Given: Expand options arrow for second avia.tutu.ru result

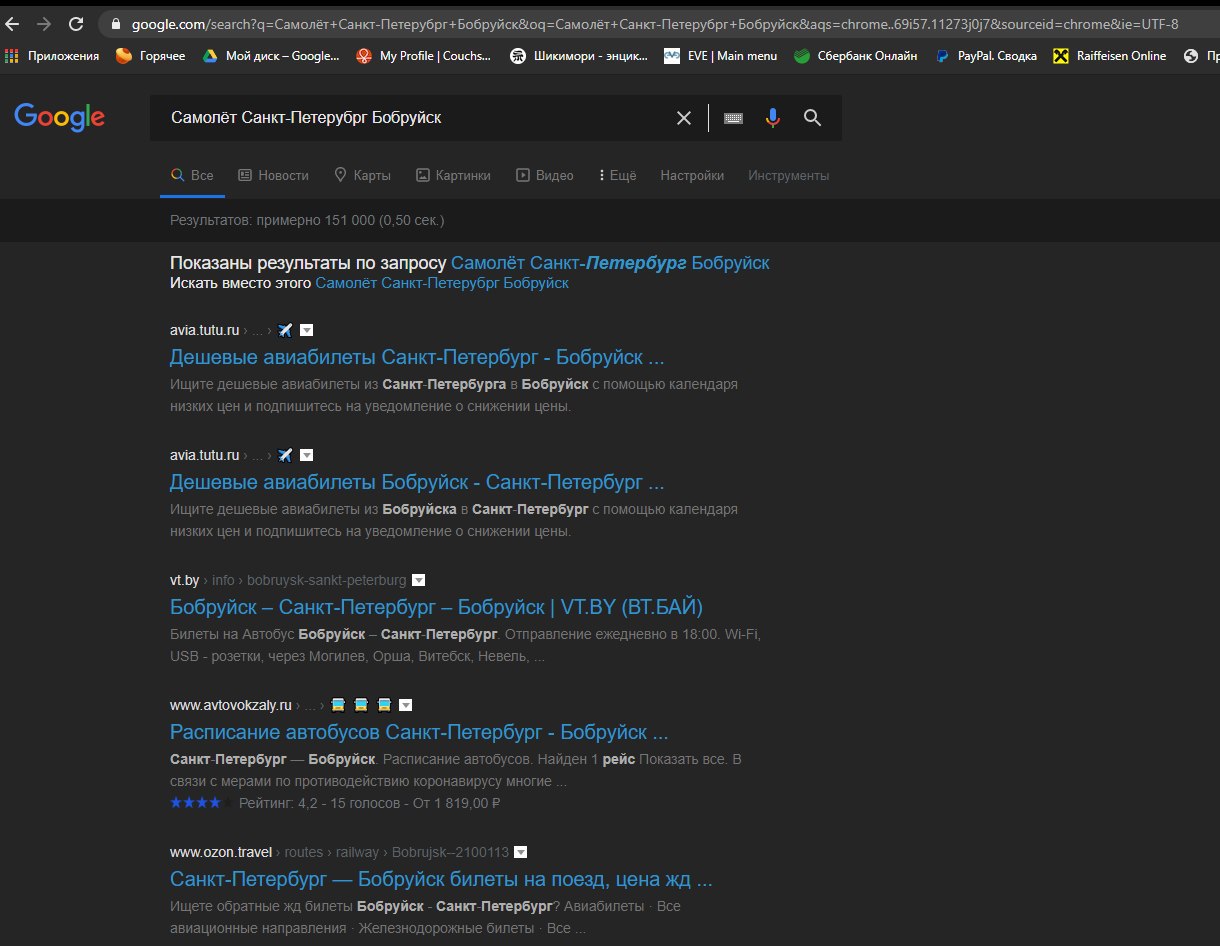Looking at the screenshot, I should click(307, 455).
